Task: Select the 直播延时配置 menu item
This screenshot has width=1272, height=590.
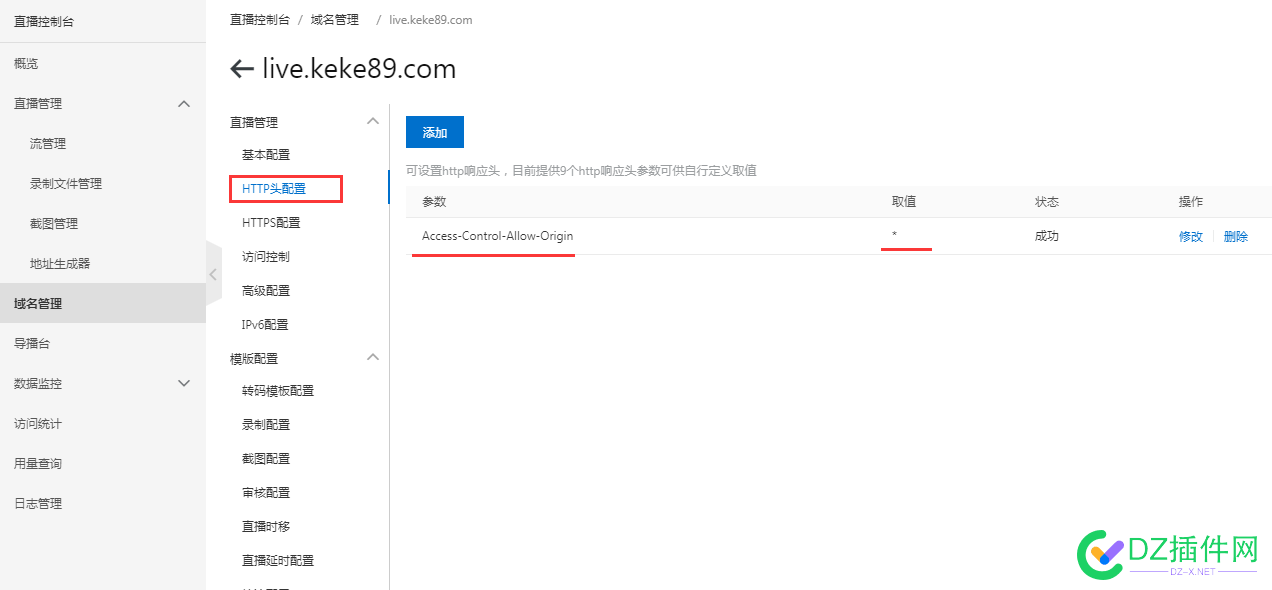Action: point(278,560)
